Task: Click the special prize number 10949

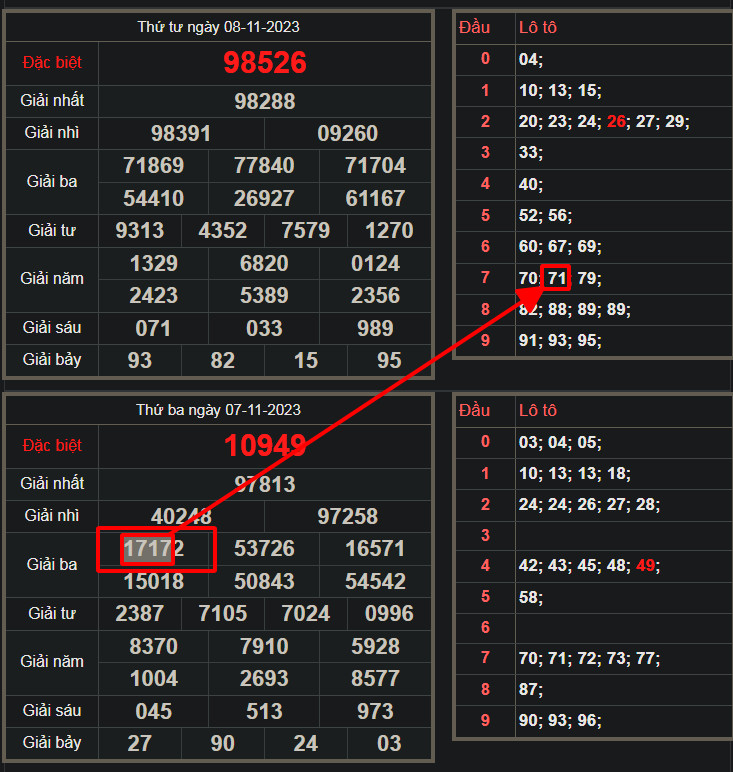Action: [264, 446]
